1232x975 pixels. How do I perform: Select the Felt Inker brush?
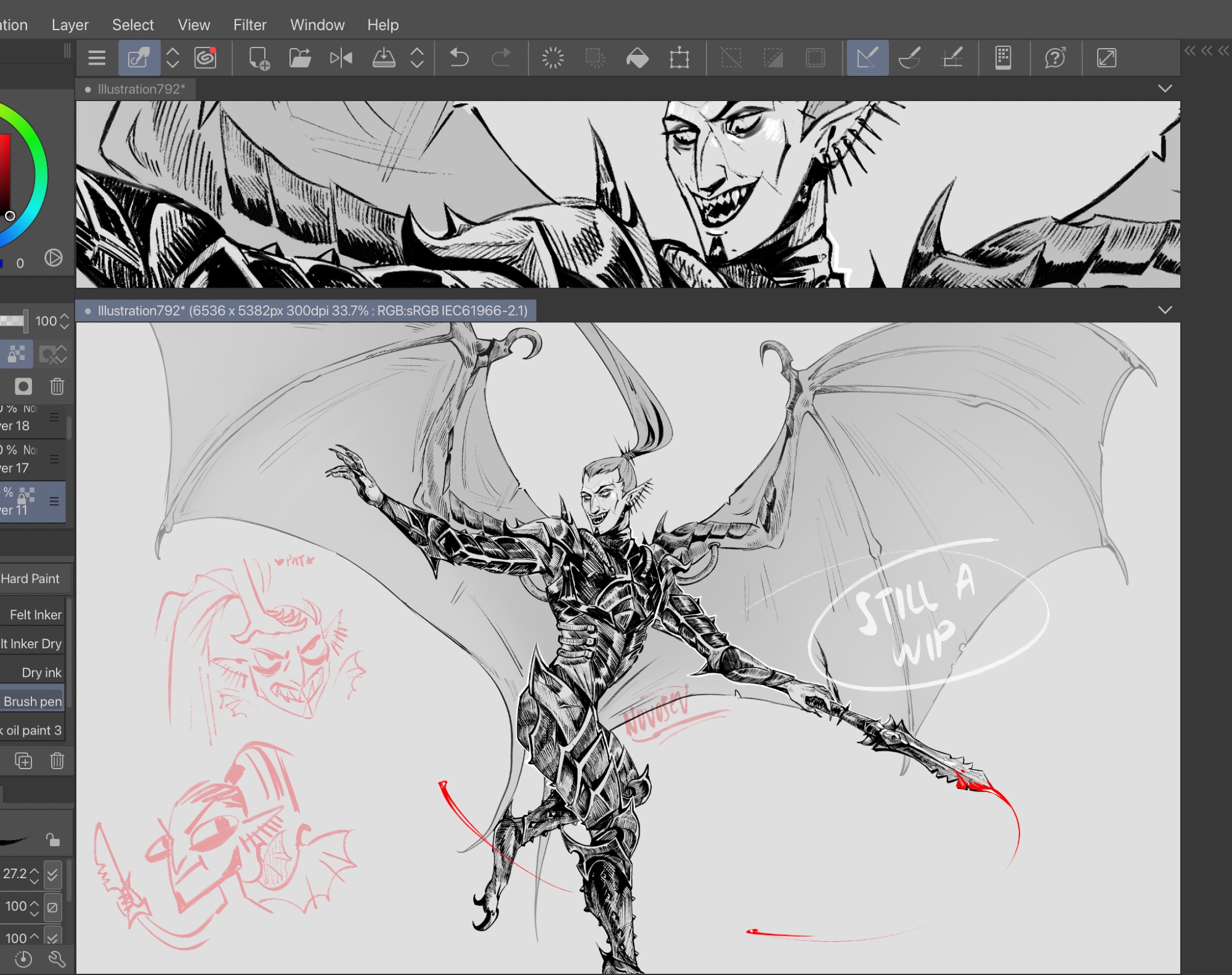click(x=34, y=614)
